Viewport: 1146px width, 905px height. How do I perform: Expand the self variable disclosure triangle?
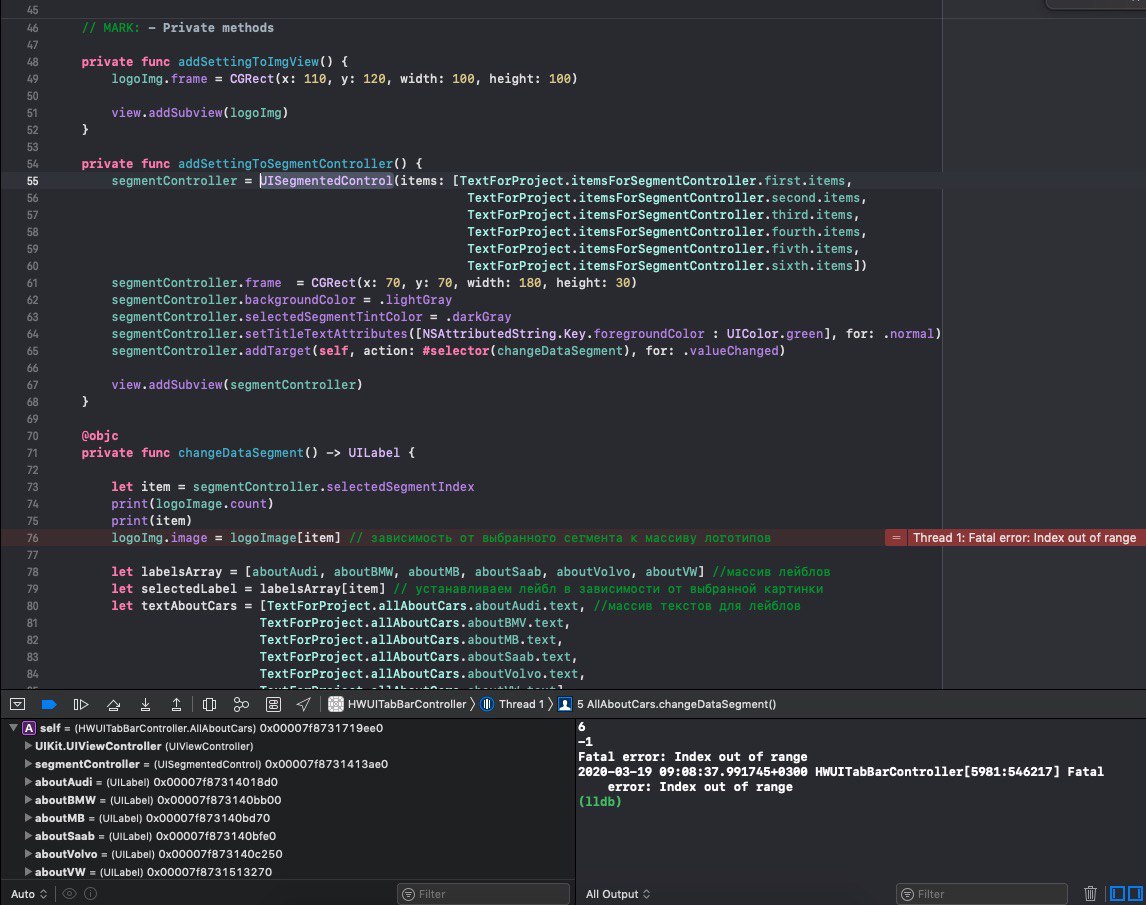[13, 728]
